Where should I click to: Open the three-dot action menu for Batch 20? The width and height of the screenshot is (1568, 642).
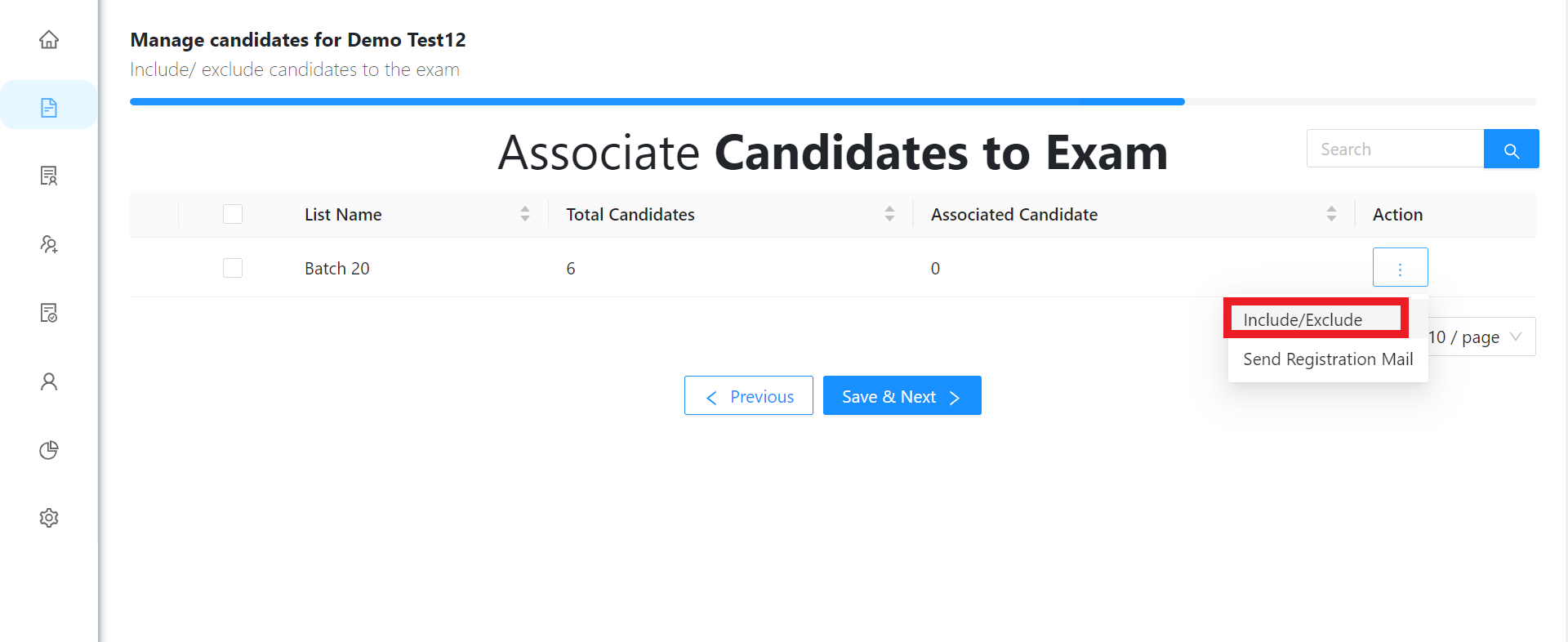[1400, 267]
